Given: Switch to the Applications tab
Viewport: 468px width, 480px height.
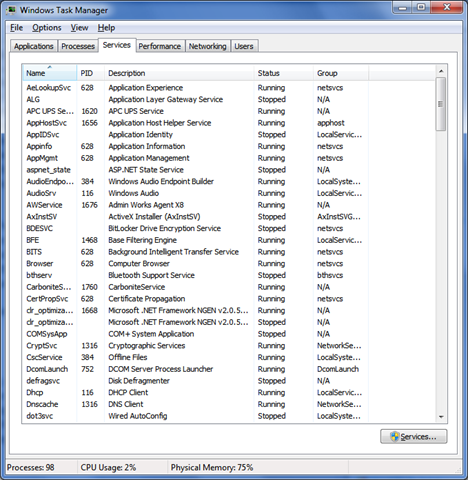Looking at the screenshot, I should point(34,46).
